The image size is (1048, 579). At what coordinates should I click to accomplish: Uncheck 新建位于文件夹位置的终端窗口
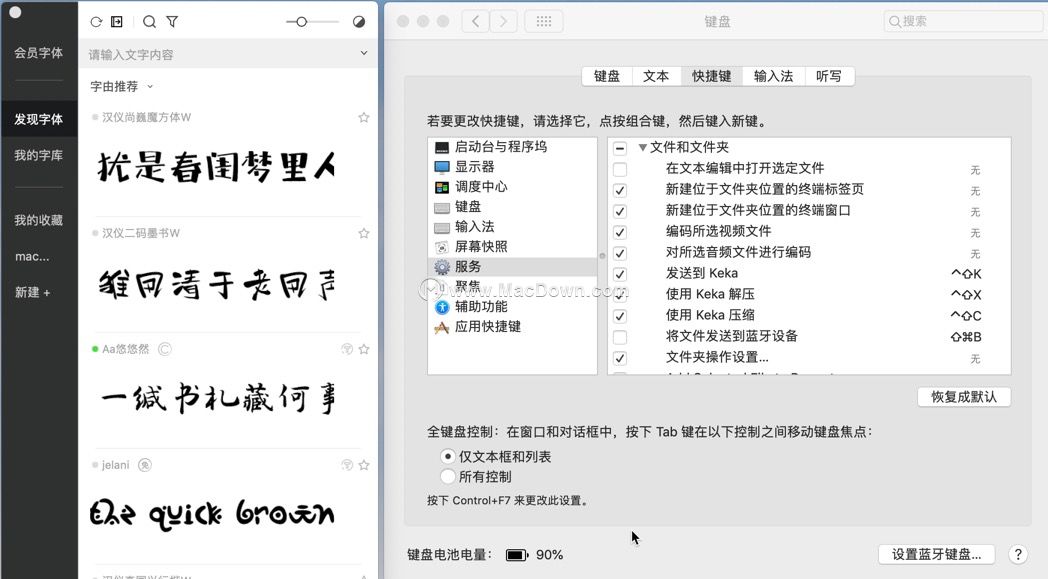(x=620, y=211)
